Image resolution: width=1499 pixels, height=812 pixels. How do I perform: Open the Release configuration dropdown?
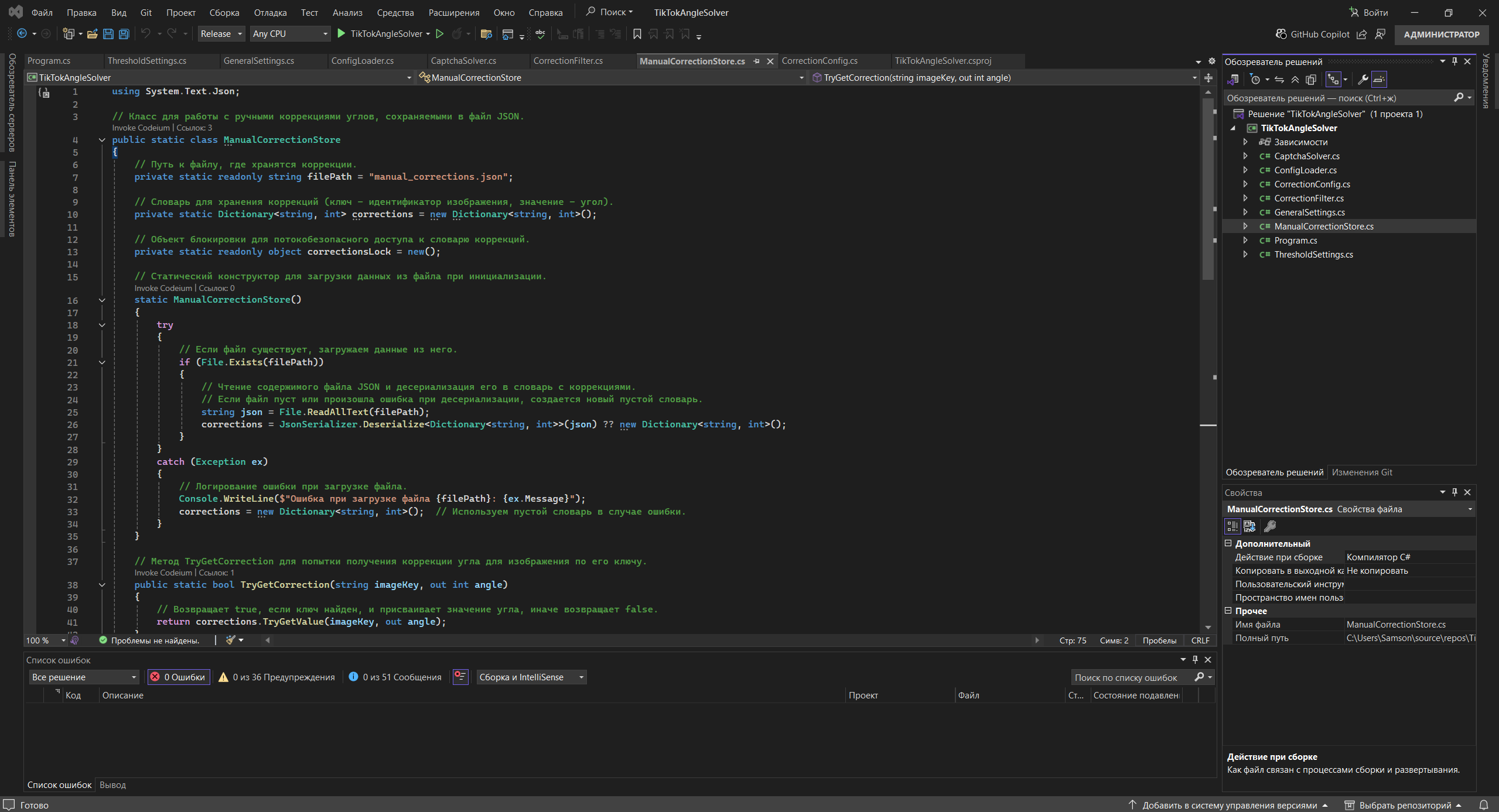(x=221, y=34)
